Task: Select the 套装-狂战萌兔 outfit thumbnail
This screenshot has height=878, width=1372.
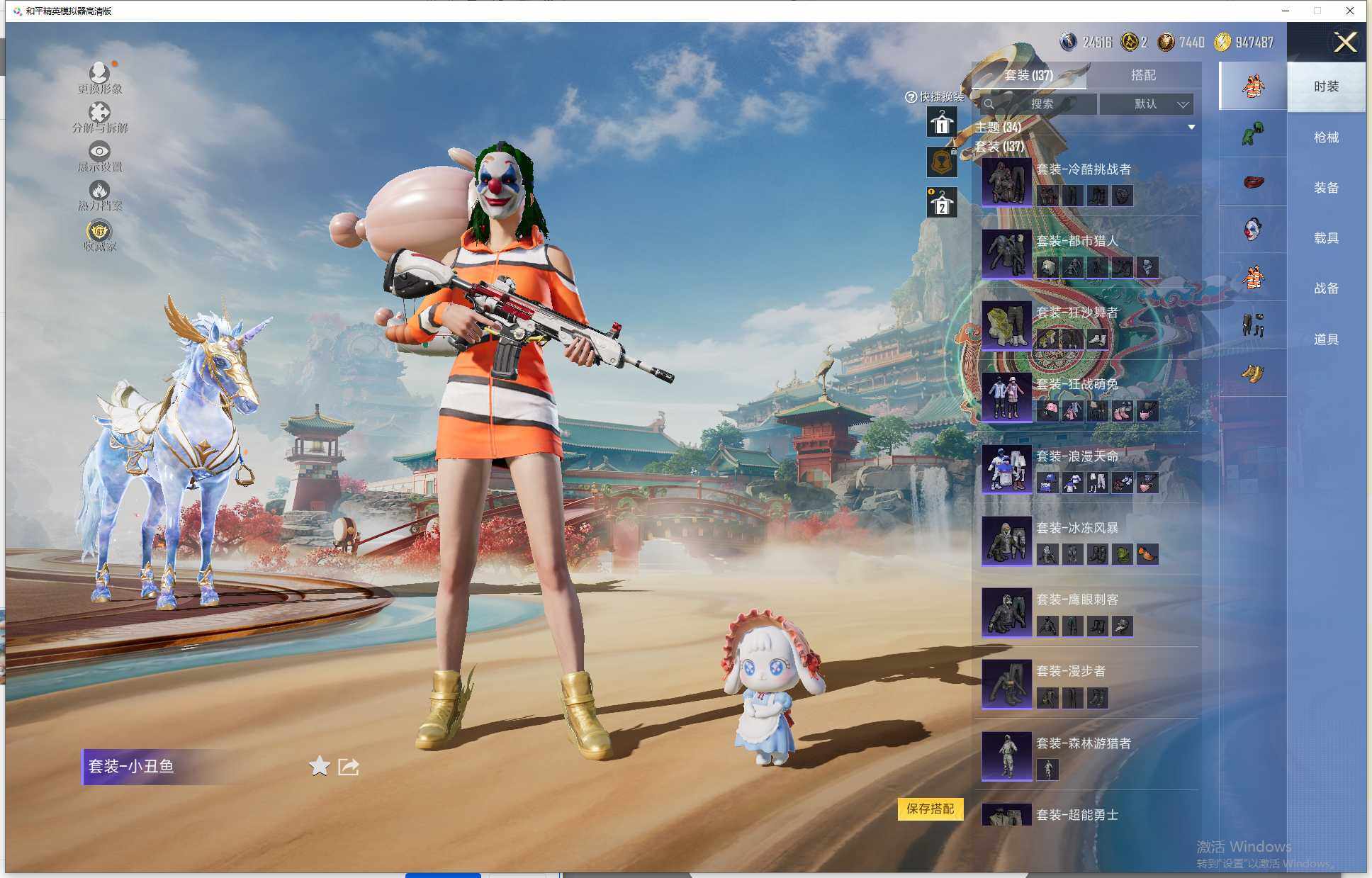Action: (1006, 397)
